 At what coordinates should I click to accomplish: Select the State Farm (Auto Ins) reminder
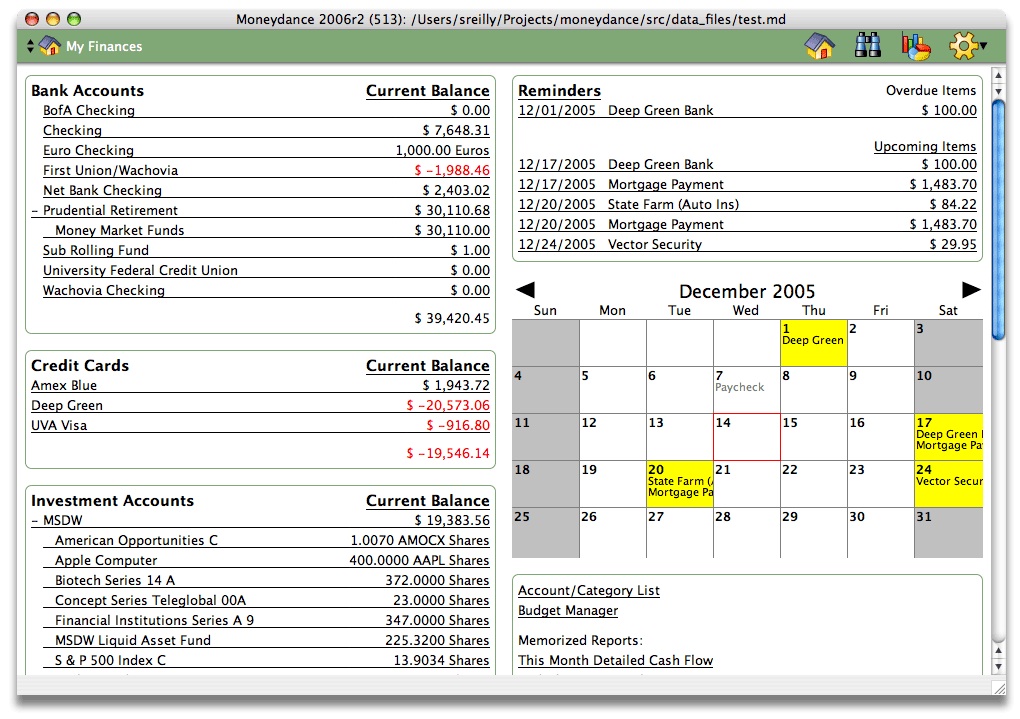(x=747, y=204)
